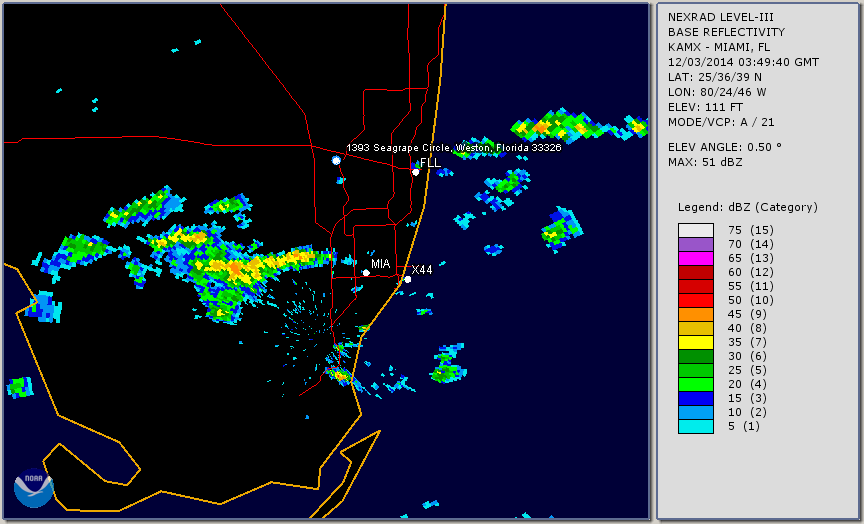Select the 45 dBZ orange swatch
Viewport: 864px width, 524px height.
(696, 314)
